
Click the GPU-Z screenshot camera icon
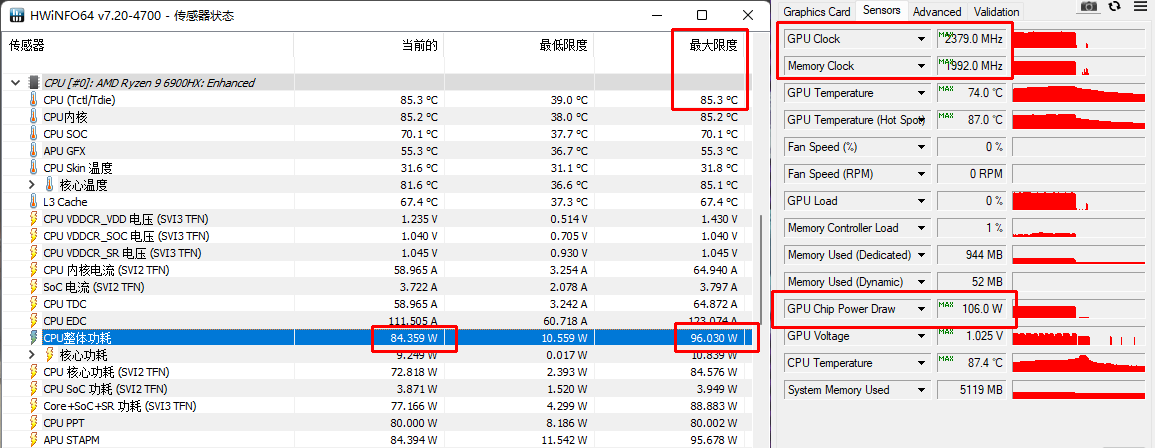(1088, 7)
